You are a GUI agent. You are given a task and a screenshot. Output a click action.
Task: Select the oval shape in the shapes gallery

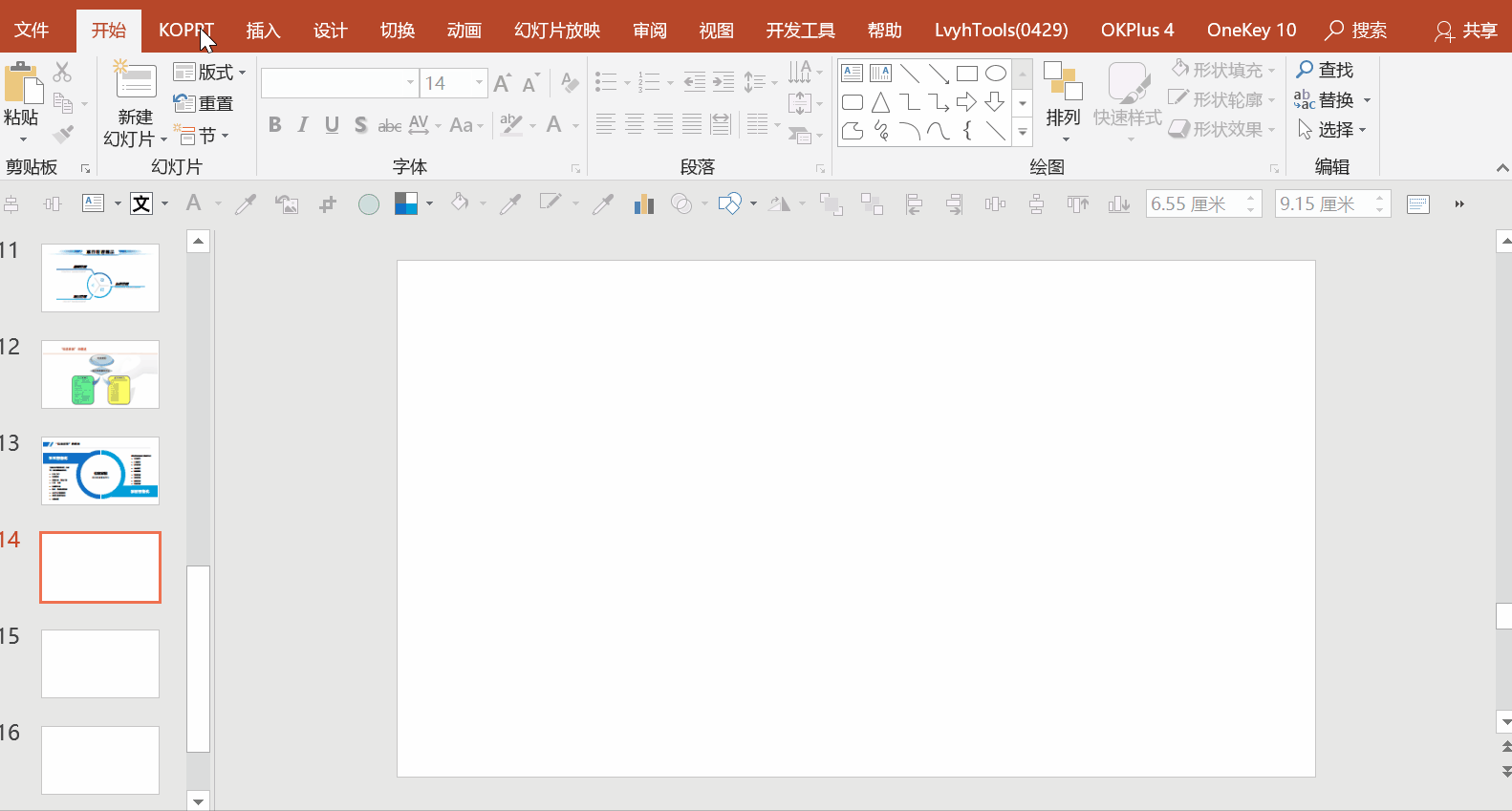[996, 74]
